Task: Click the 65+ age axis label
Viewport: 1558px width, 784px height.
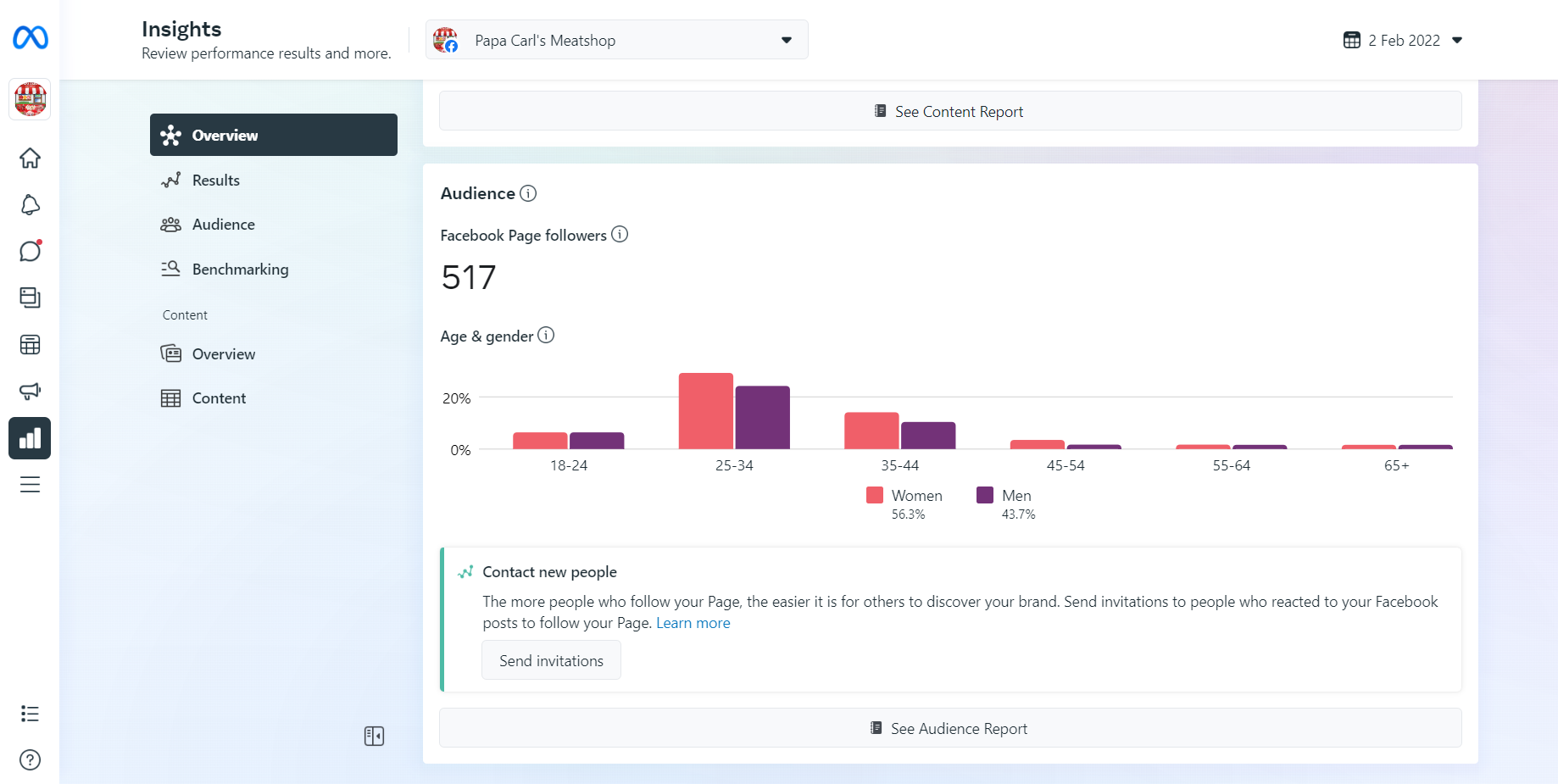Action: [1397, 465]
